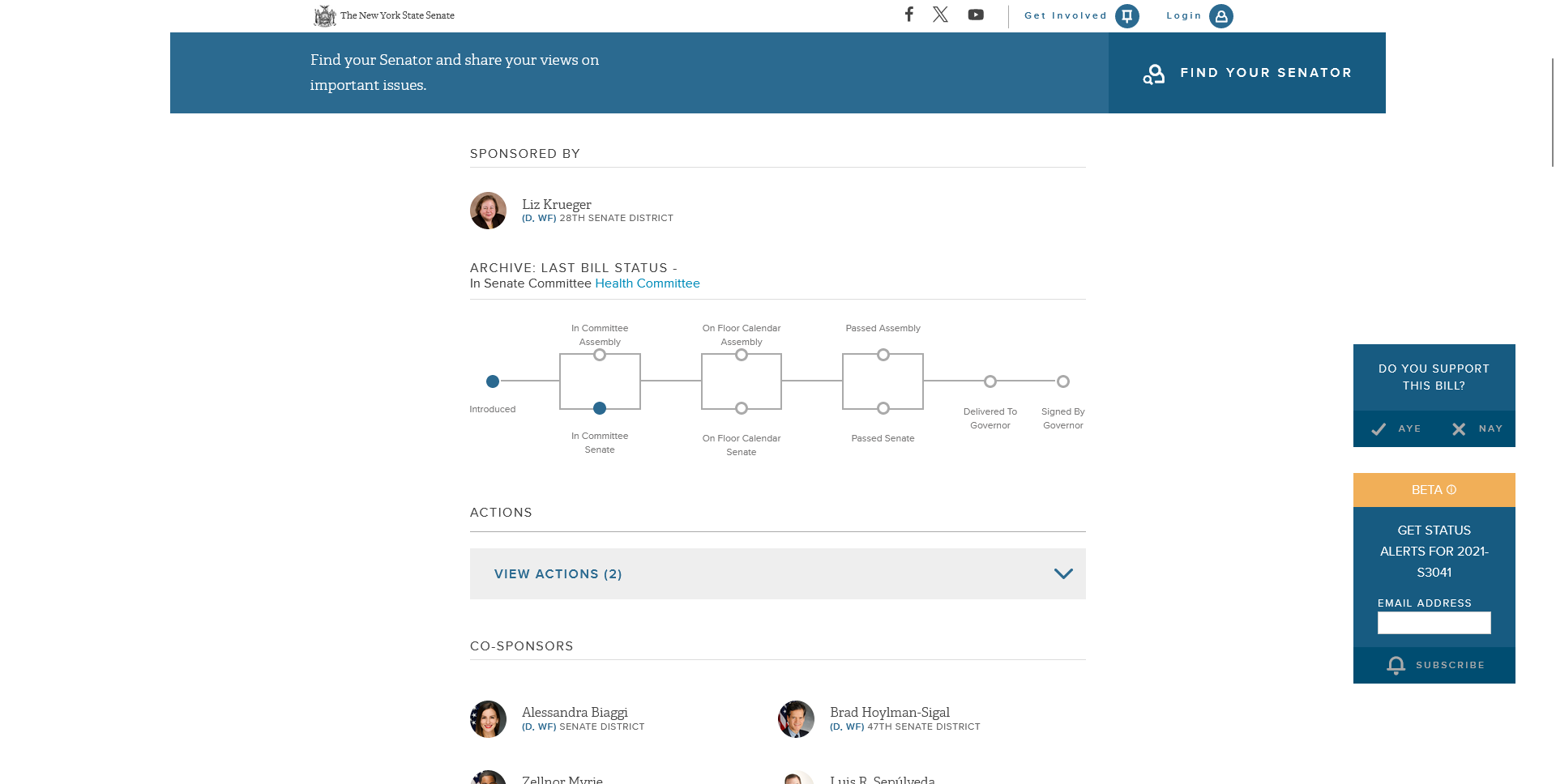Open the Senate Facebook page icon

[x=909, y=14]
